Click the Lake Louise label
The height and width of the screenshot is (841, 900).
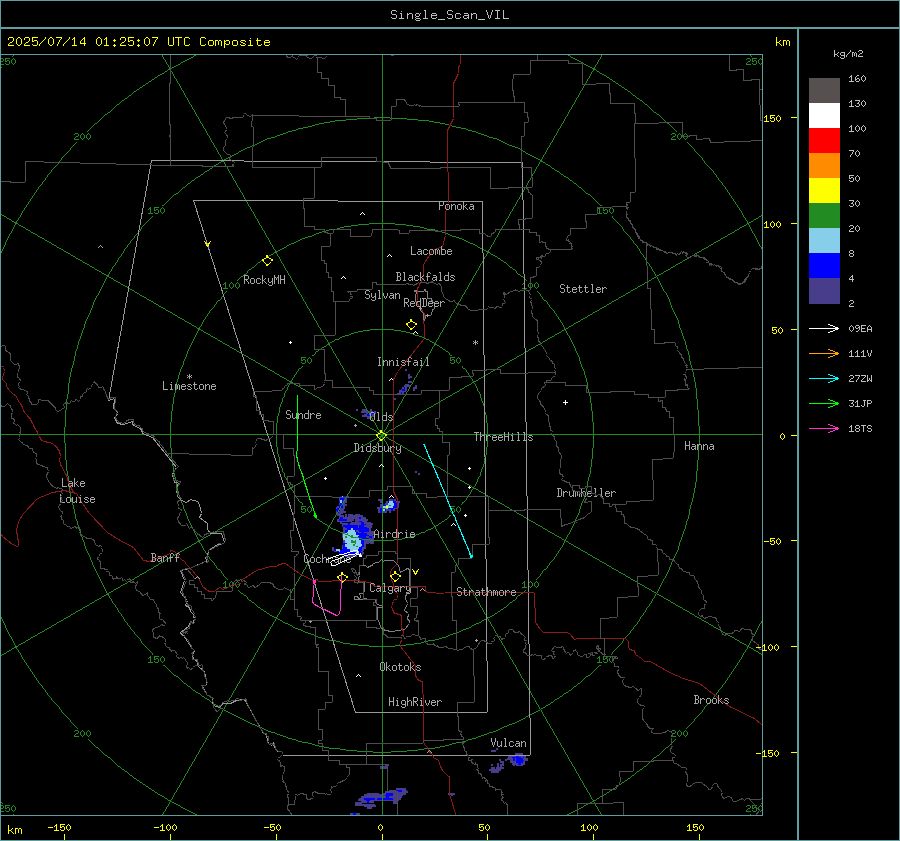pos(77,491)
